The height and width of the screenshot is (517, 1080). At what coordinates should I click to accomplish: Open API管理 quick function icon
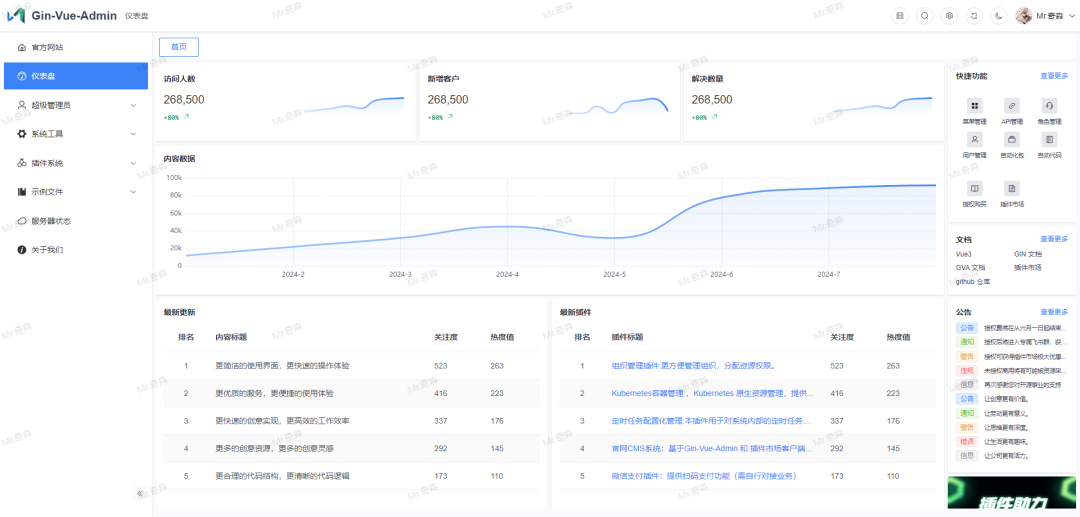click(x=1011, y=106)
